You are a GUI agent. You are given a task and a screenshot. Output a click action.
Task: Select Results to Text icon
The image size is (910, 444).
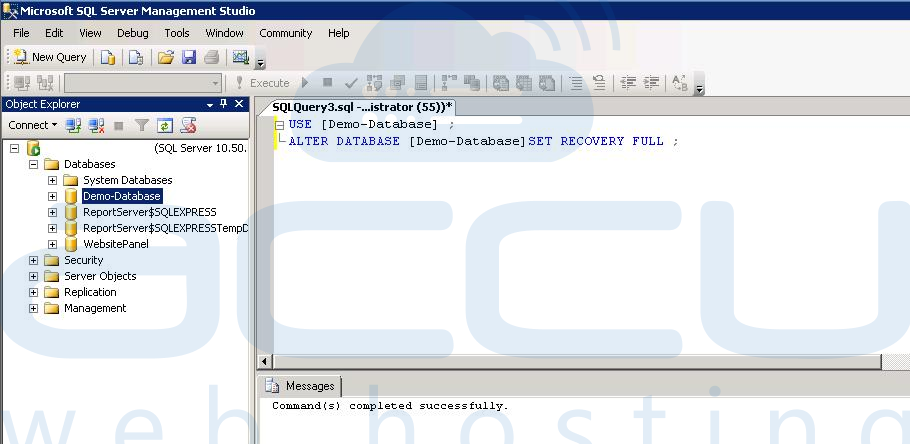click(500, 83)
